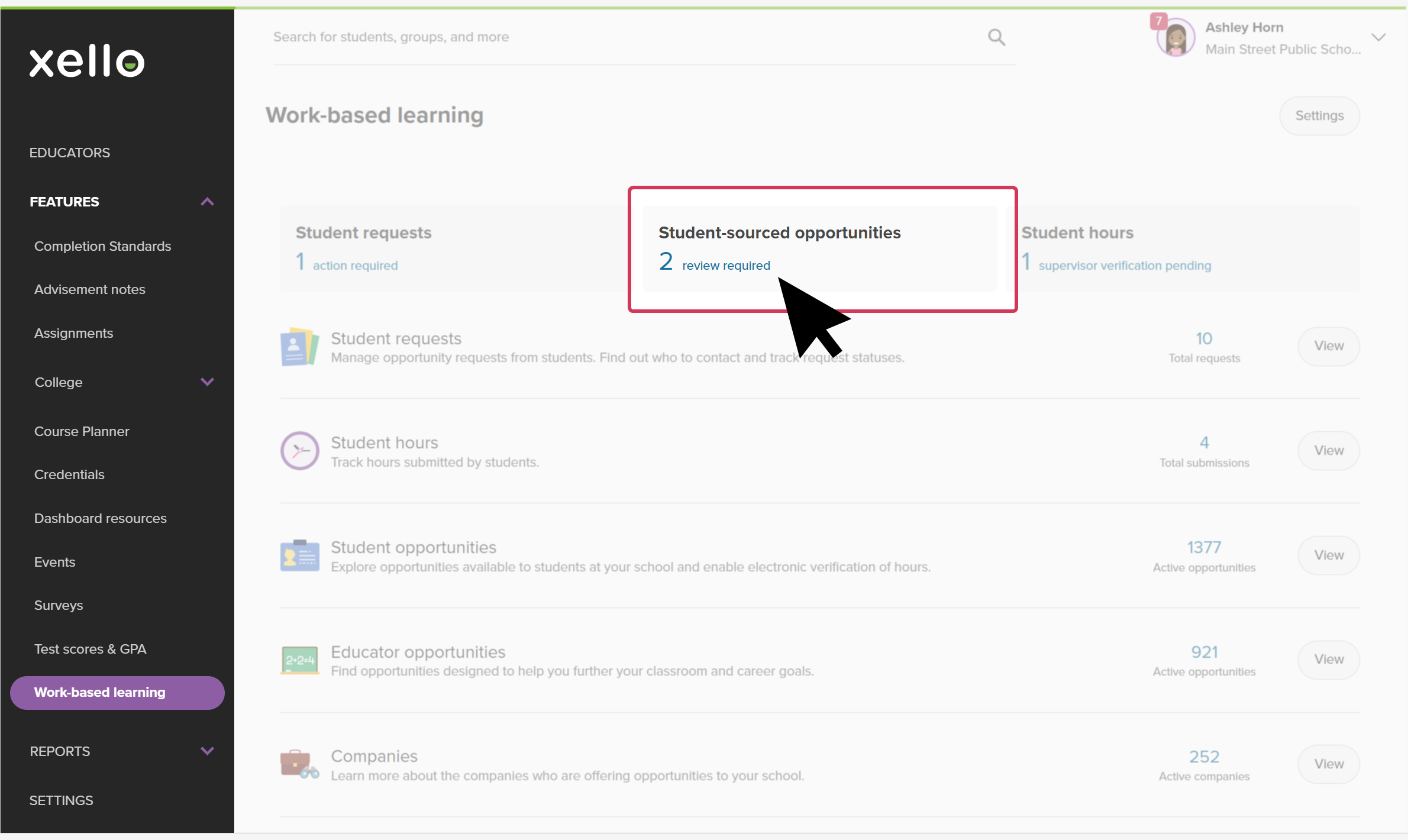Click View for Student requests
Viewport: 1408px width, 840px height.
coord(1329,346)
